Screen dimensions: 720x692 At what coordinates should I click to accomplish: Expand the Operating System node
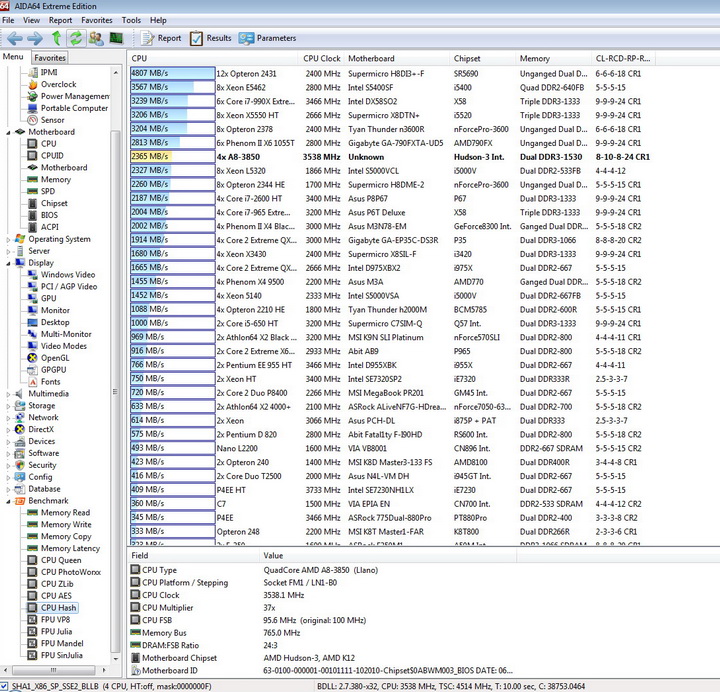(8, 239)
